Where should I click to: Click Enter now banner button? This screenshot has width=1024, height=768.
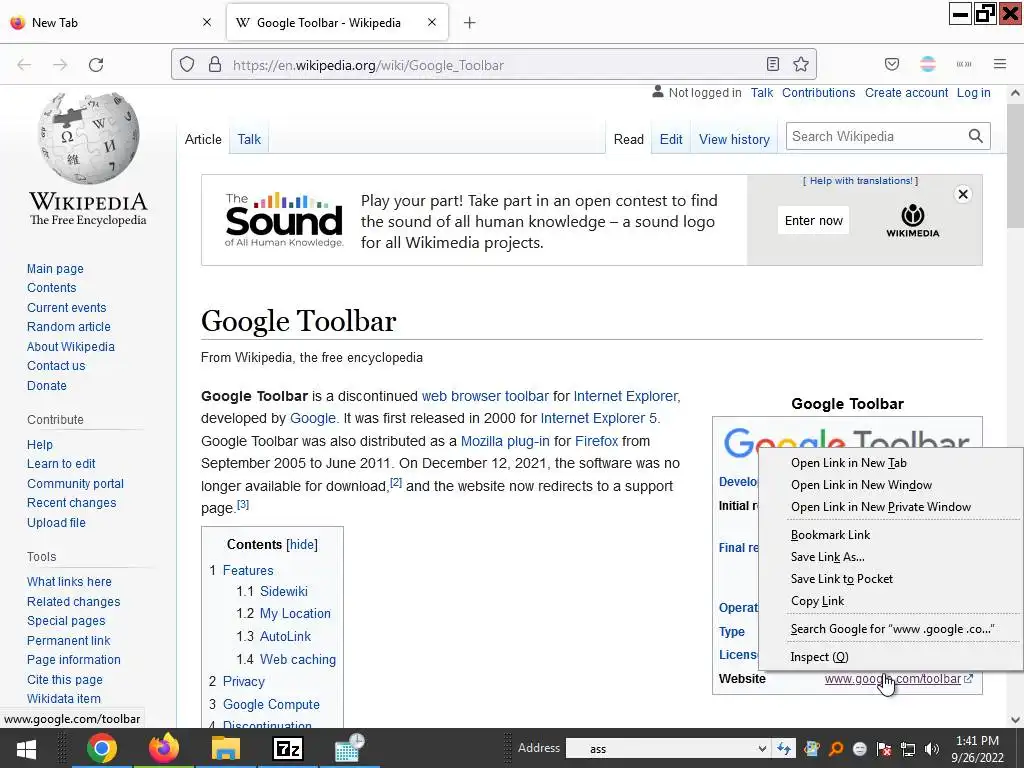(814, 221)
